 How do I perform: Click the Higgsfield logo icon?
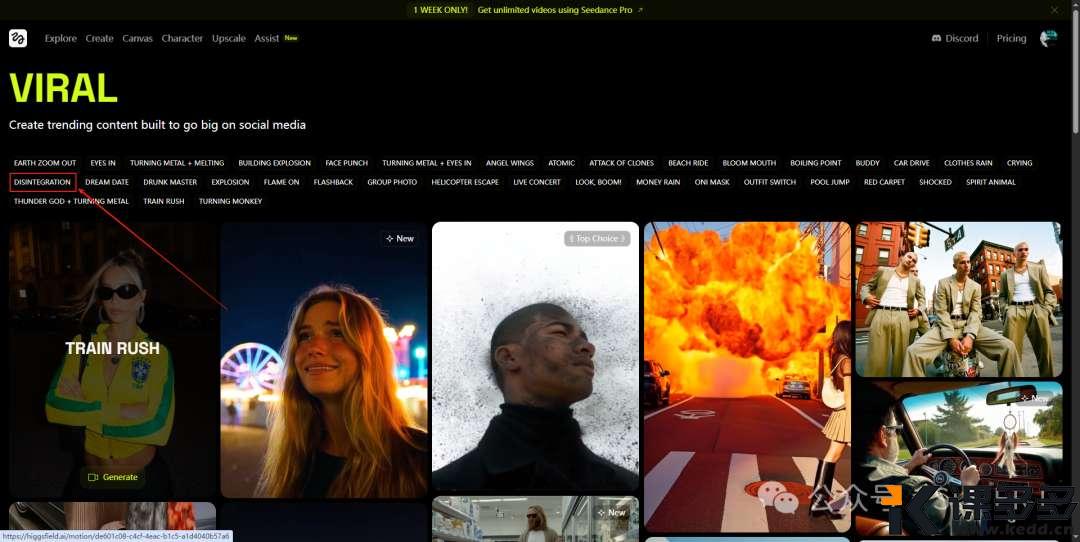pyautogui.click(x=18, y=38)
